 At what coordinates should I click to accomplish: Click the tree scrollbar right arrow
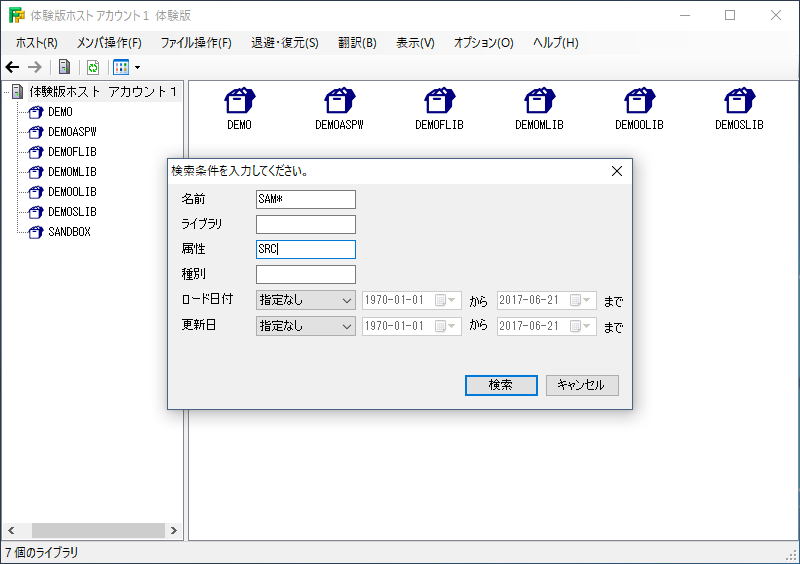(173, 530)
